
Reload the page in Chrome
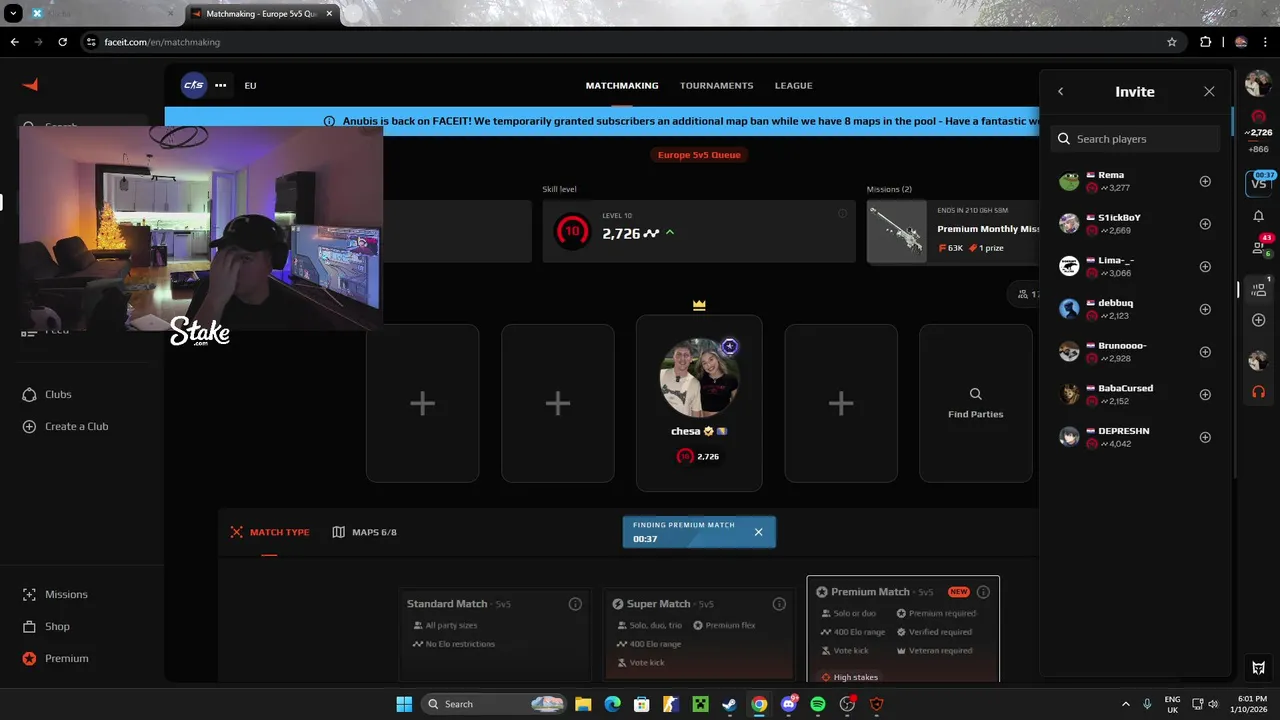(x=63, y=42)
